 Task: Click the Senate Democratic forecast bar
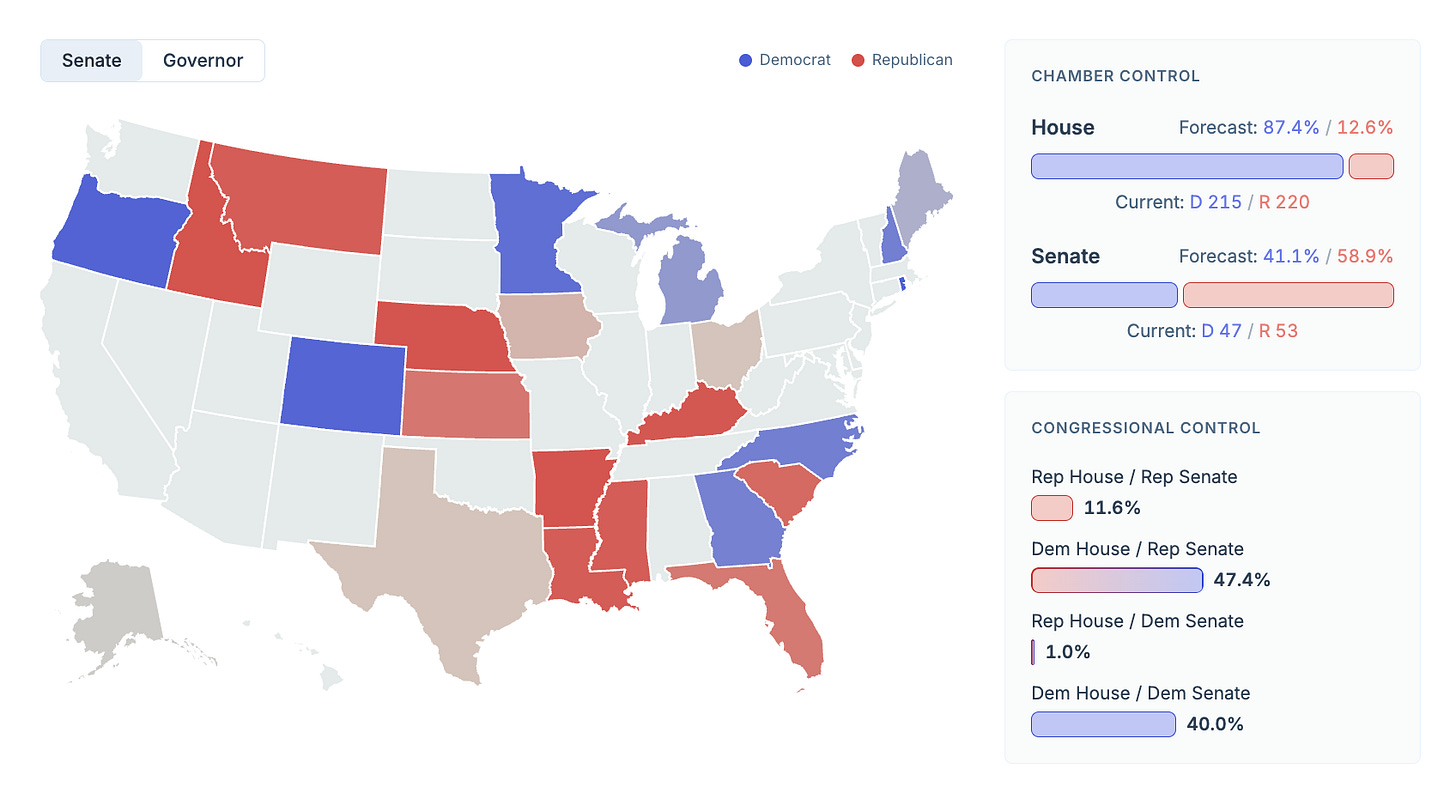[1104, 295]
